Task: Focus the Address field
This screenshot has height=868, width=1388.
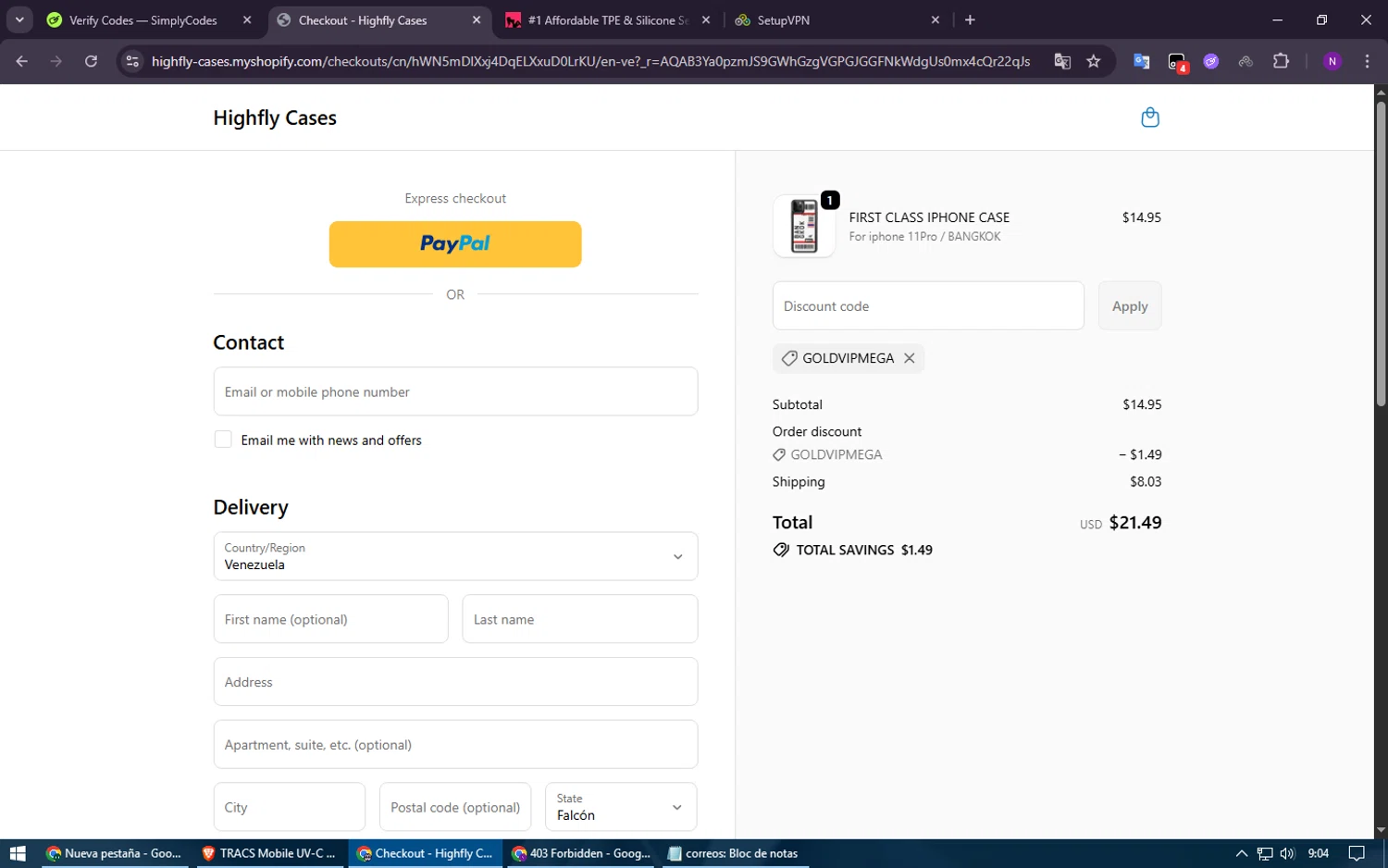Action: pyautogui.click(x=455, y=682)
